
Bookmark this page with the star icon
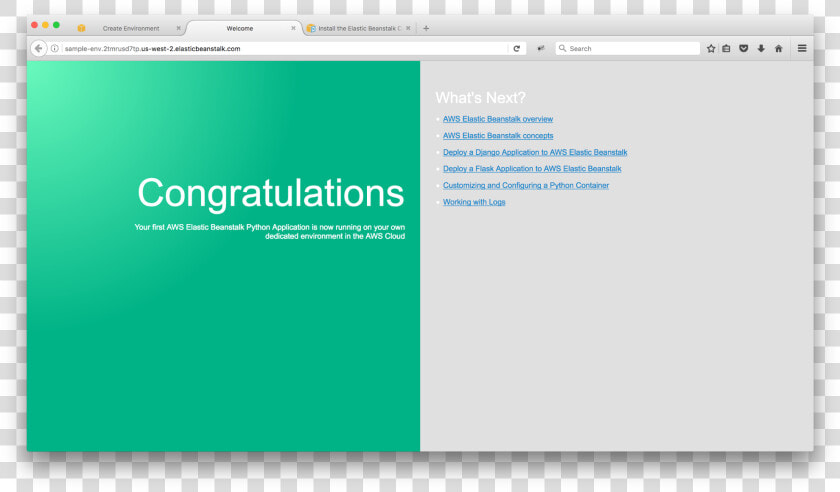[x=711, y=48]
